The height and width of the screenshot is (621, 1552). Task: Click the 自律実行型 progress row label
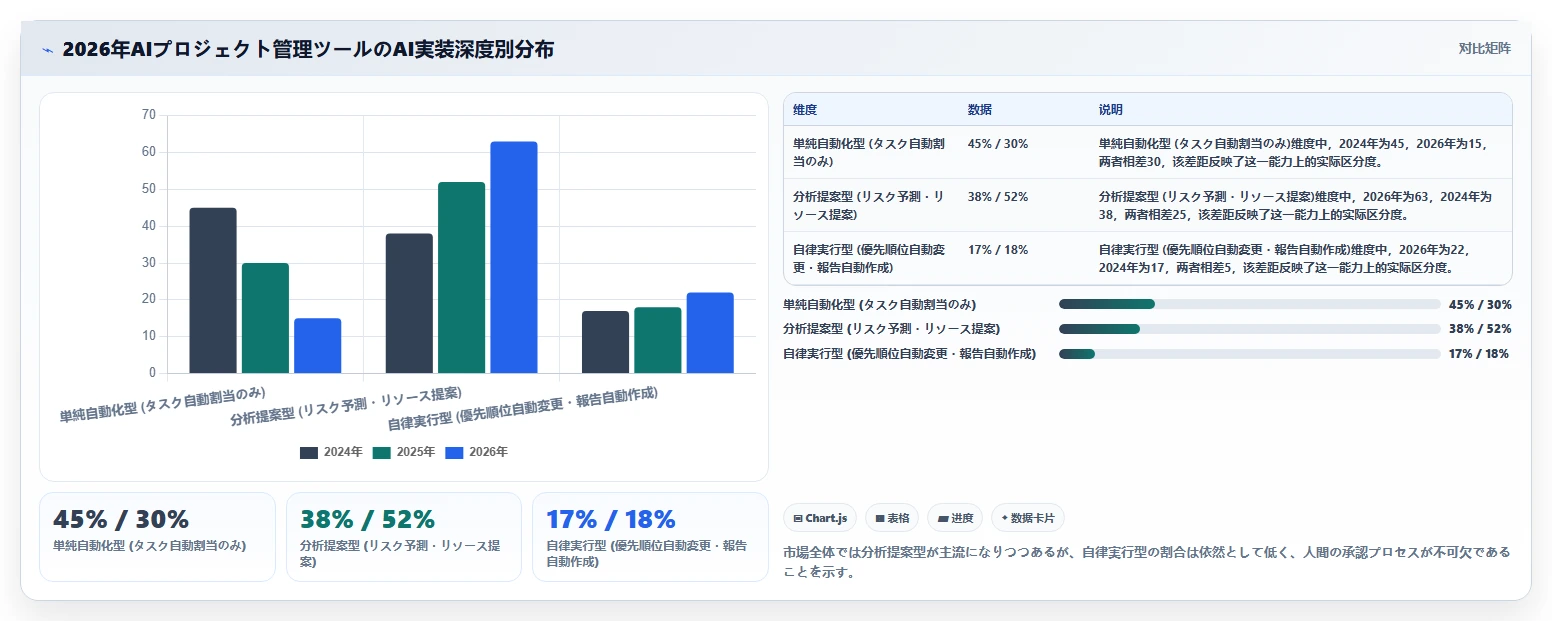click(x=910, y=354)
